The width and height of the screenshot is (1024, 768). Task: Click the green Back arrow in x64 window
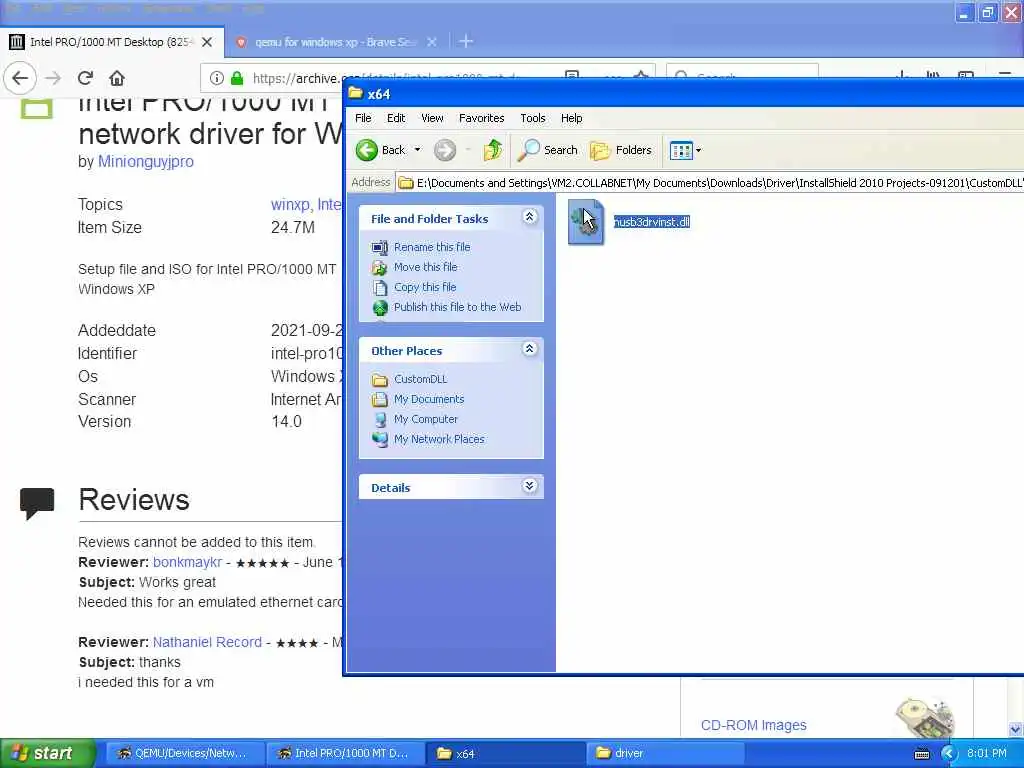click(x=367, y=150)
